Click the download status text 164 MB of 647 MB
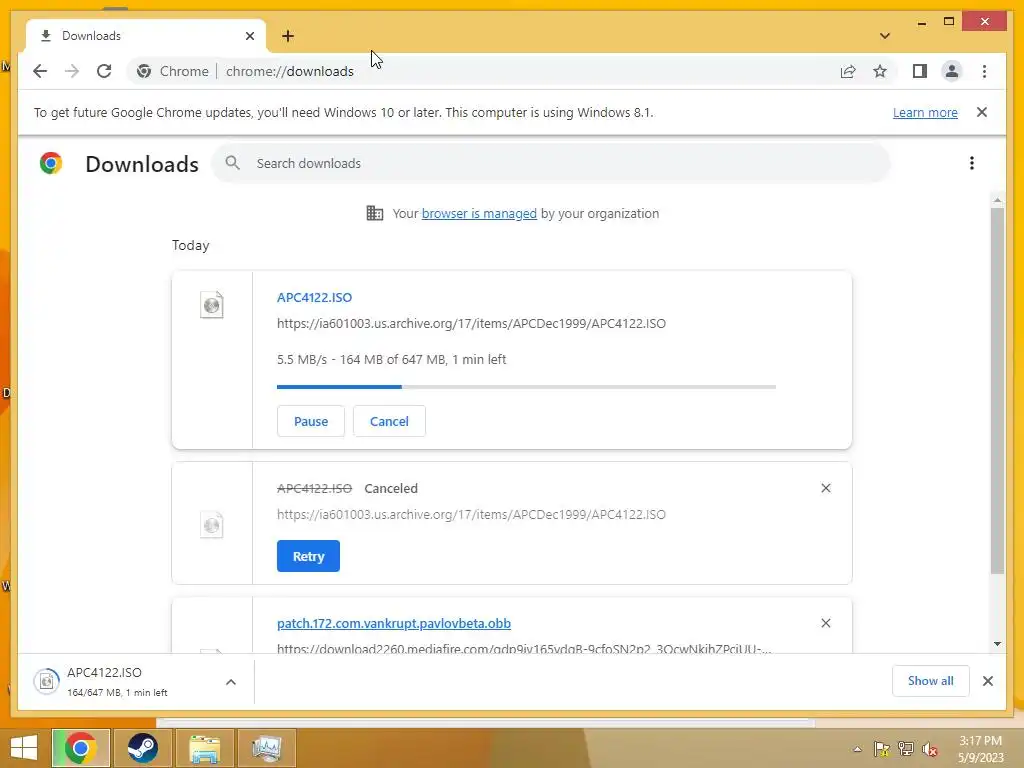The image size is (1024, 768). pos(391,360)
